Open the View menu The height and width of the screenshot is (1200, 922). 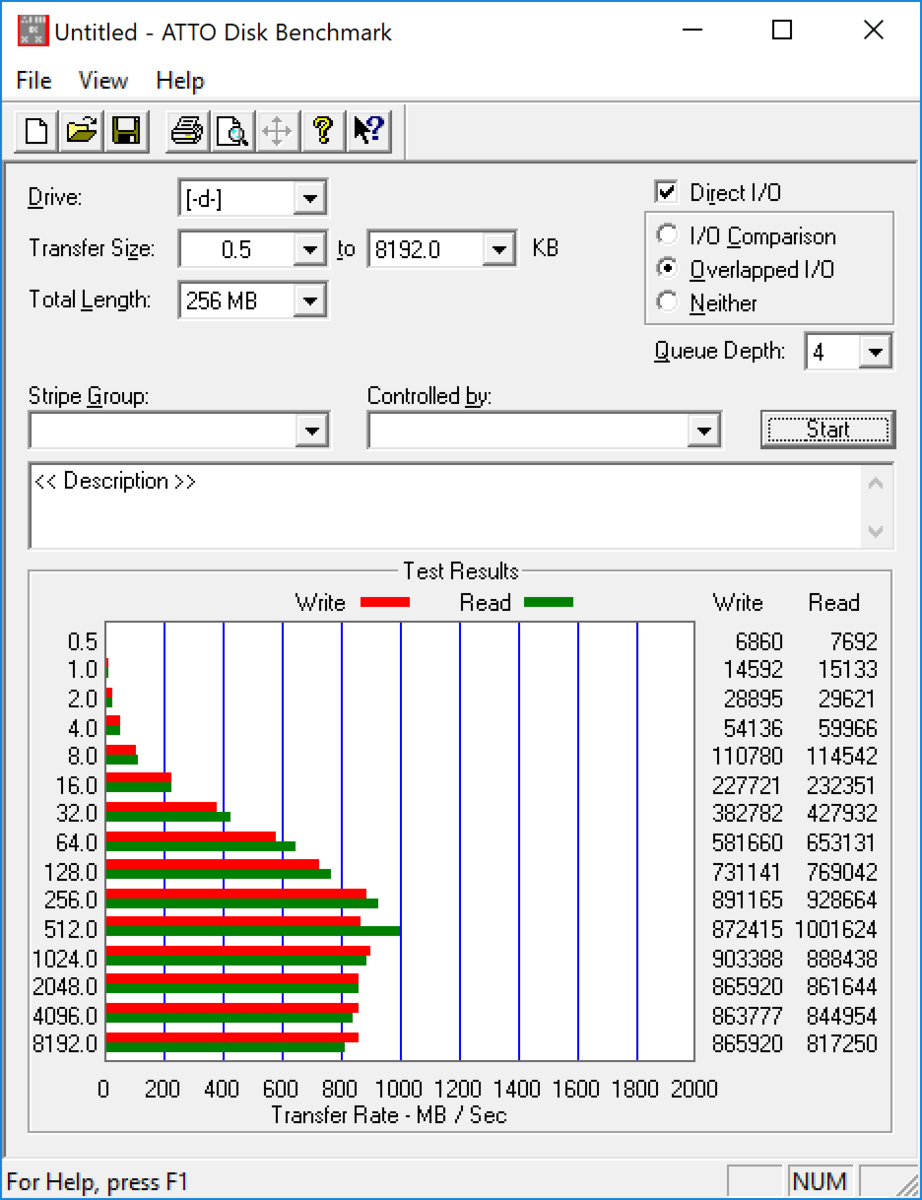click(103, 81)
